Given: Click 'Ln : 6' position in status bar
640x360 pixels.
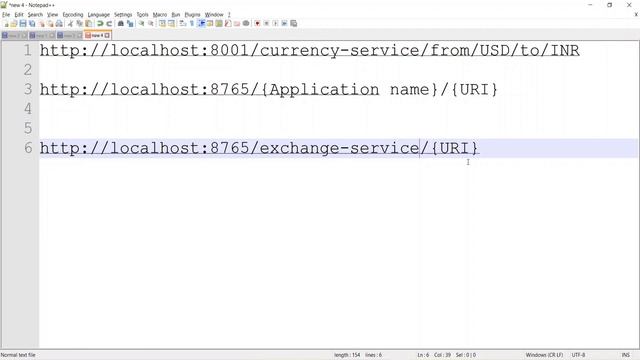Looking at the screenshot, I should click(423, 355).
